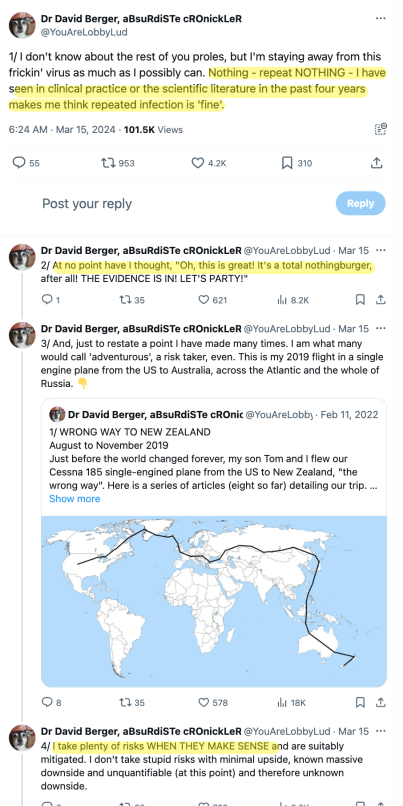
Task: Click the blue Reply button
Action: tap(360, 203)
